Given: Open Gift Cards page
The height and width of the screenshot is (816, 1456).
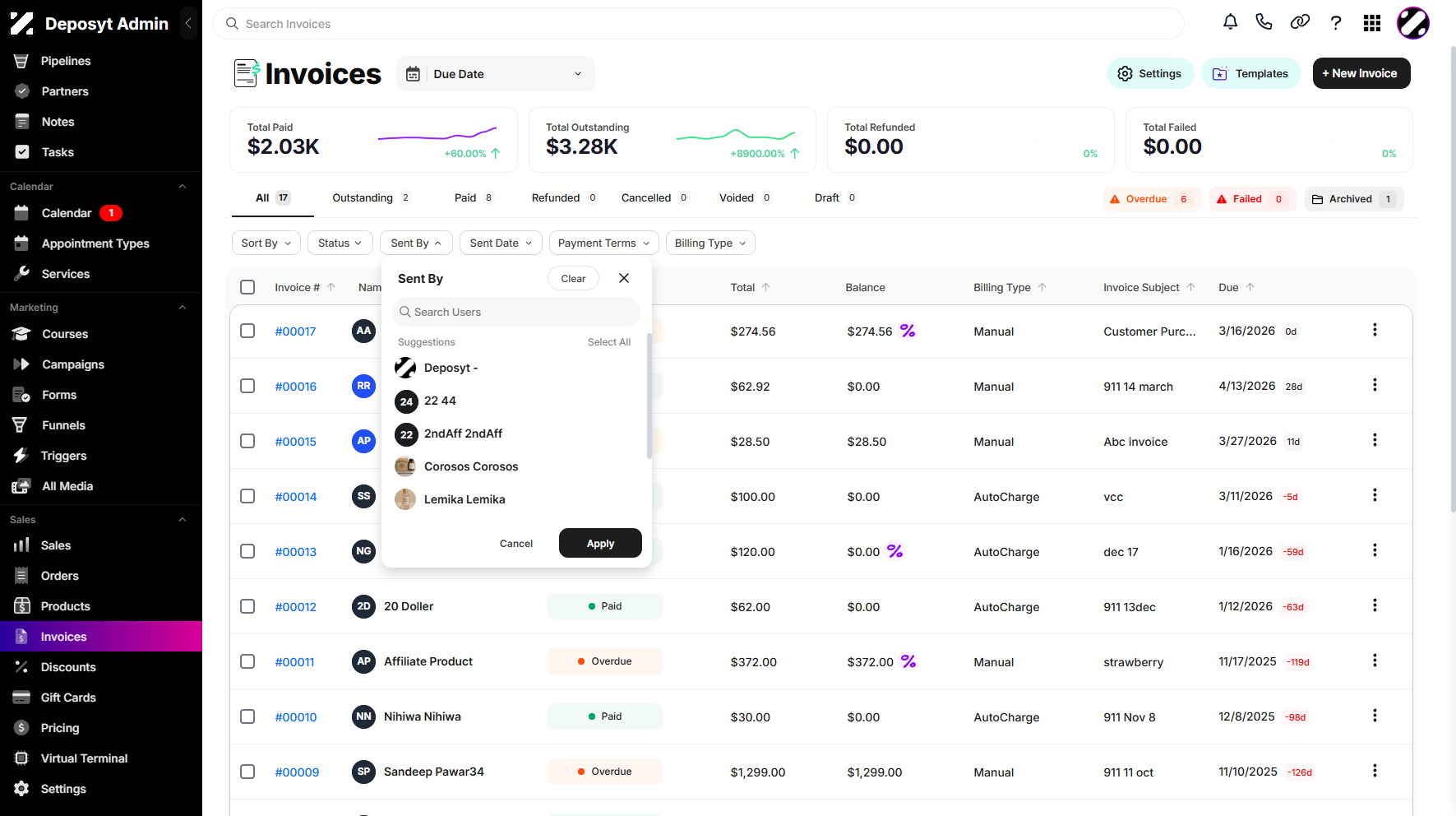Looking at the screenshot, I should [68, 698].
